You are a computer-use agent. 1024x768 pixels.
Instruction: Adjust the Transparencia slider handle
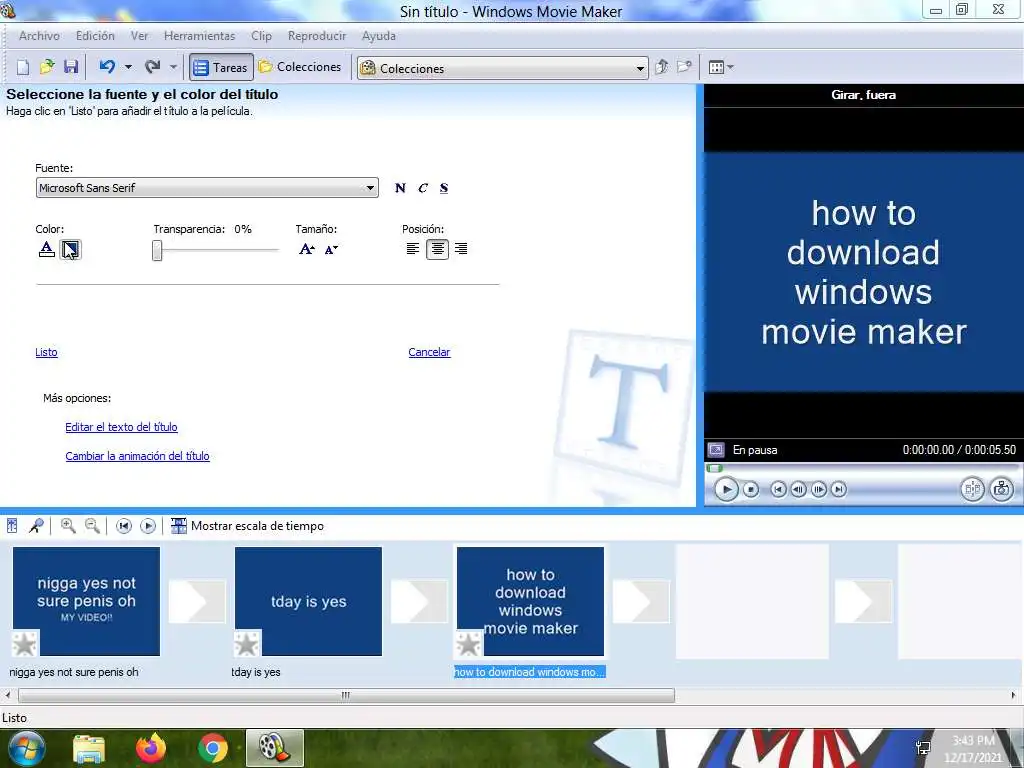pyautogui.click(x=157, y=250)
